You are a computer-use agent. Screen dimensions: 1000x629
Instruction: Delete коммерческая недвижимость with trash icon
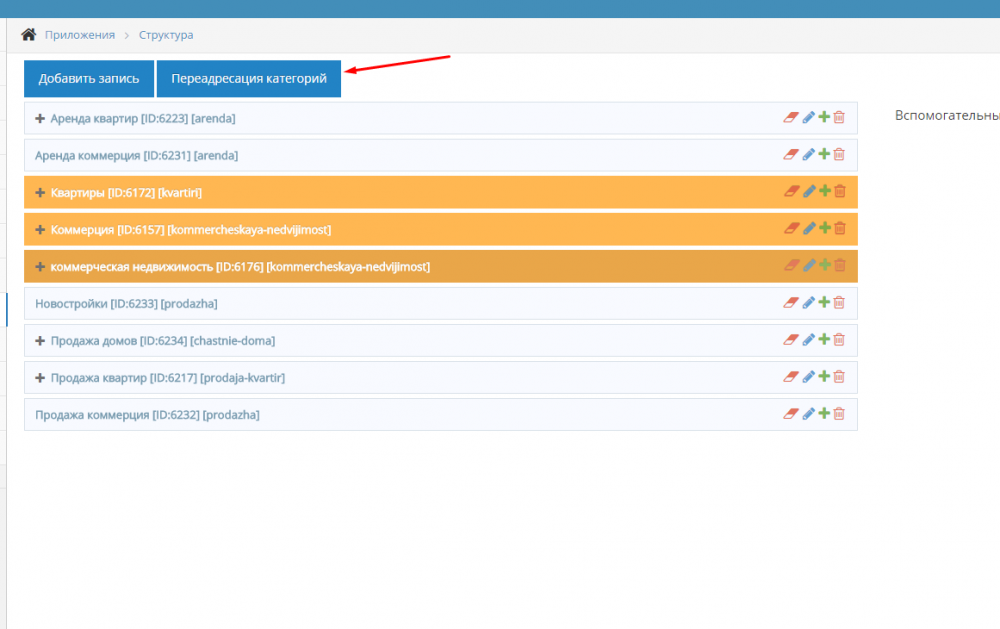[840, 265]
